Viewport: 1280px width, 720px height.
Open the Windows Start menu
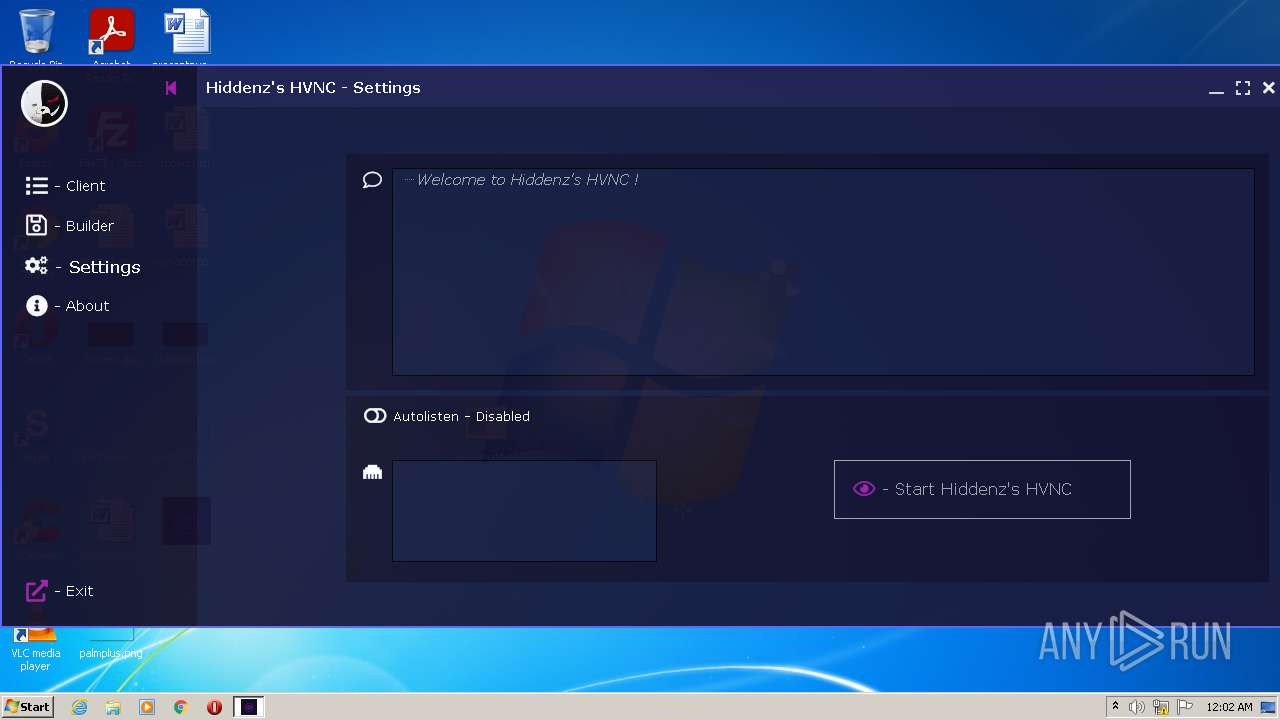pyautogui.click(x=27, y=707)
